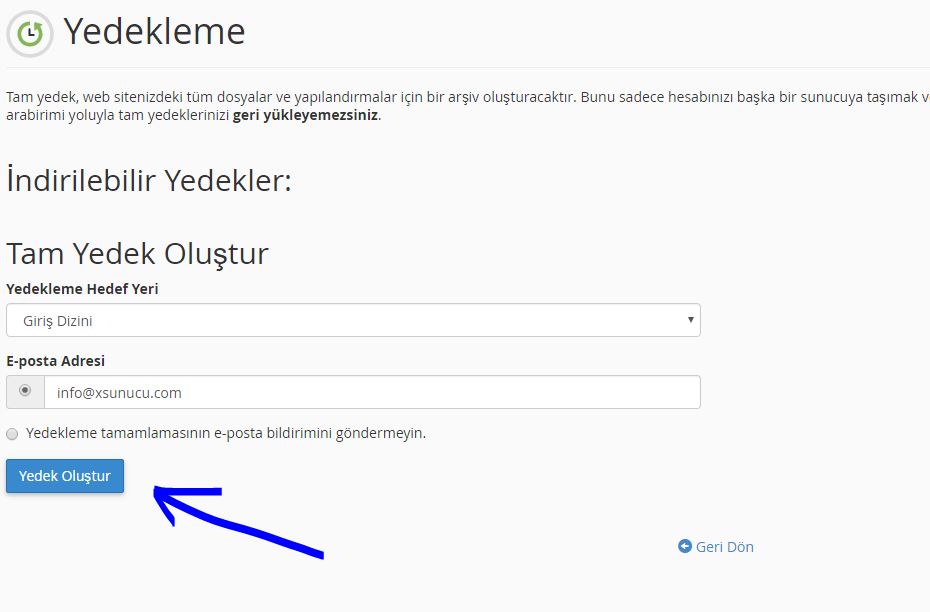Click the Tam Yedek Oluştur heading
This screenshot has height=612, width=930.
137,253
